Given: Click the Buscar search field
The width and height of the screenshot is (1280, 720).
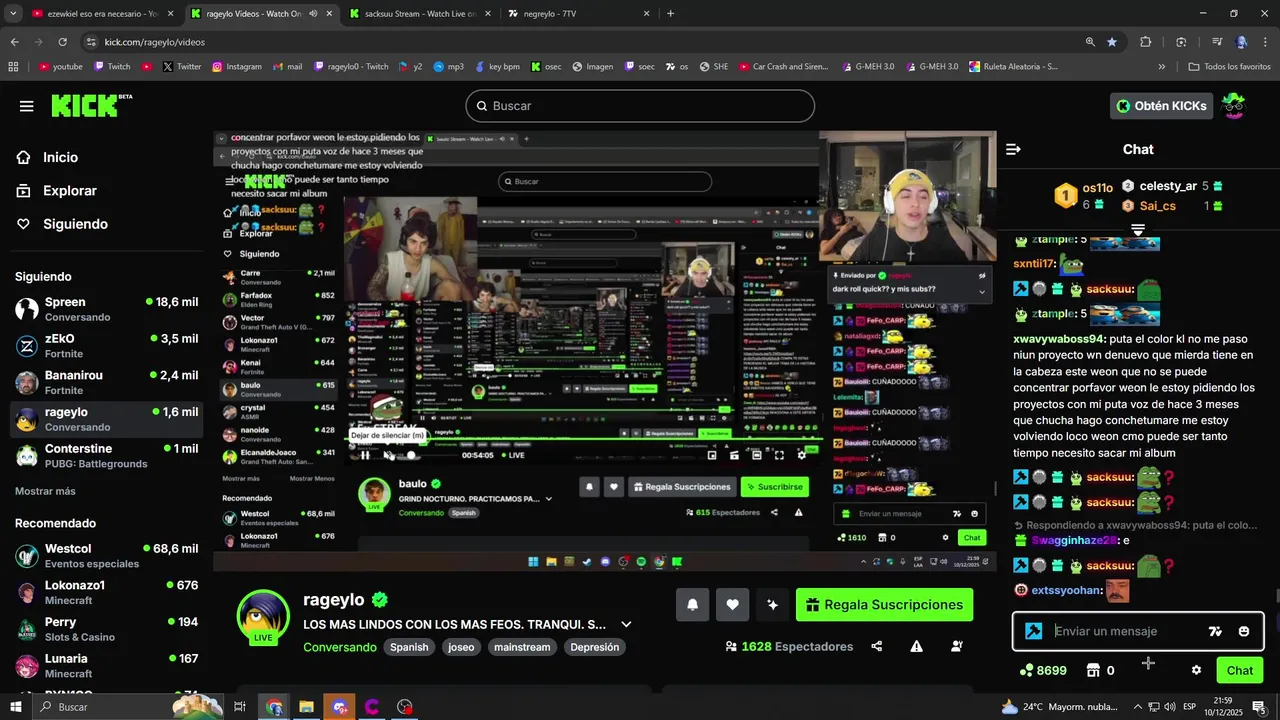Looking at the screenshot, I should point(640,106).
